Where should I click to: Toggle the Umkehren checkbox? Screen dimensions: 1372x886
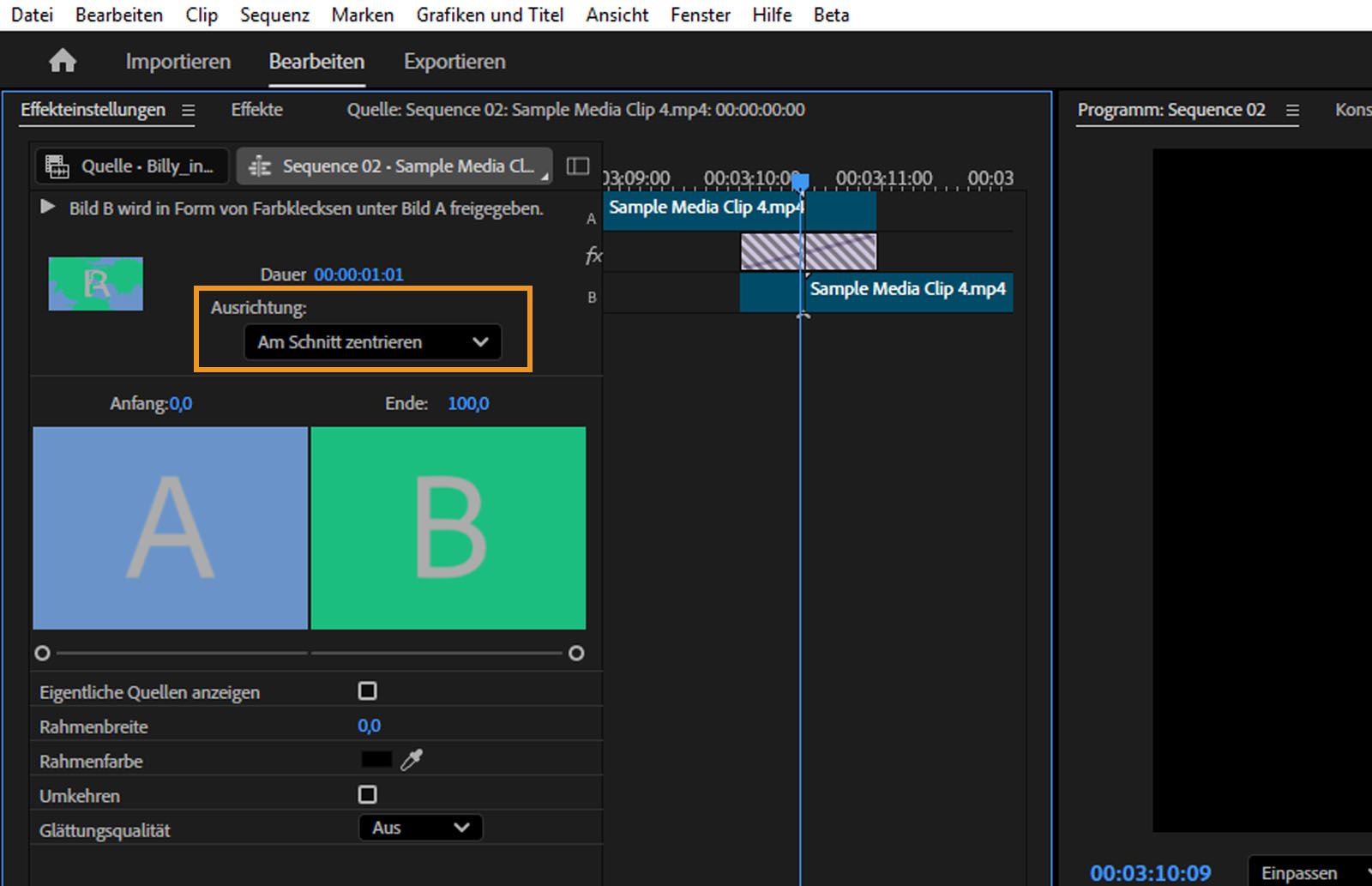tap(367, 795)
